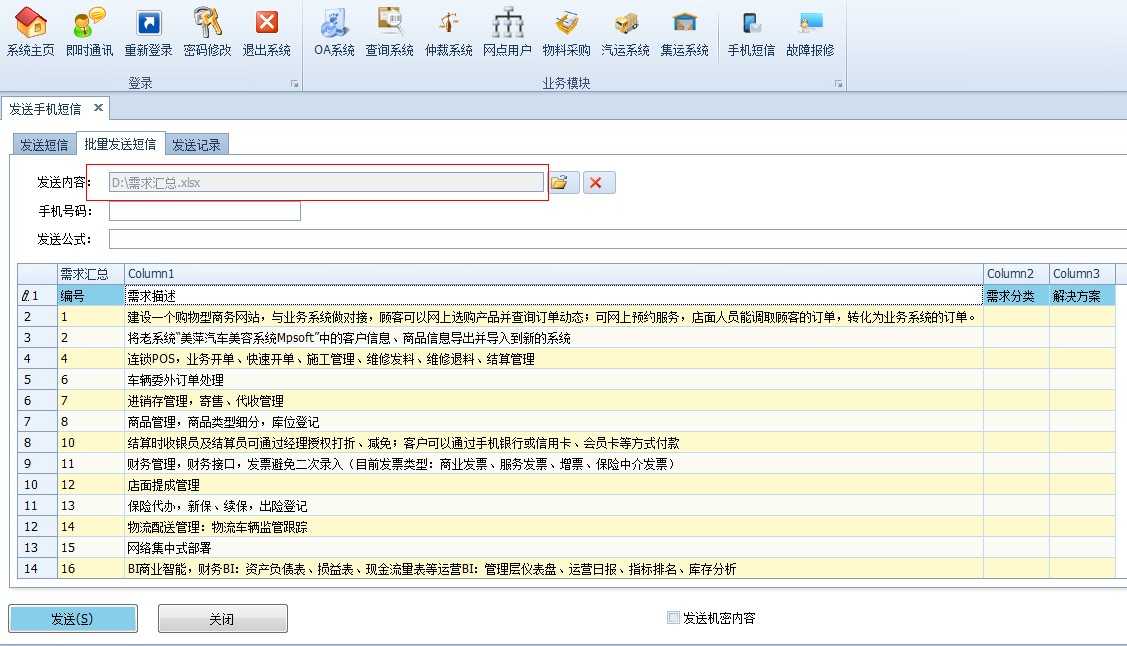Open the 故障报修 fault report module
This screenshot has width=1127, height=646.
810,32
